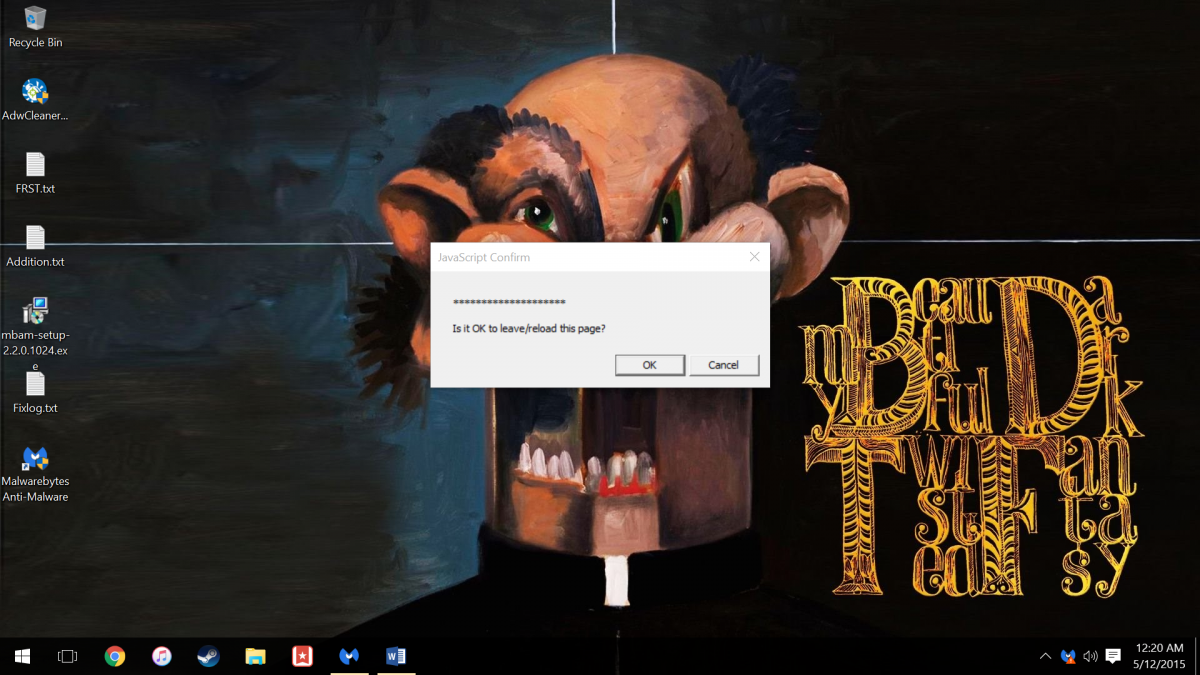Viewport: 1200px width, 675px height.
Task: Select the Malwarebytes Anti-Malware desktop shortcut
Action: click(35, 473)
